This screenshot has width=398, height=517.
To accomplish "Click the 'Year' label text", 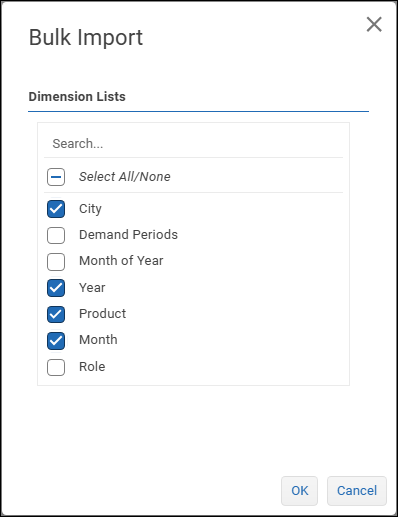I will (x=92, y=288).
